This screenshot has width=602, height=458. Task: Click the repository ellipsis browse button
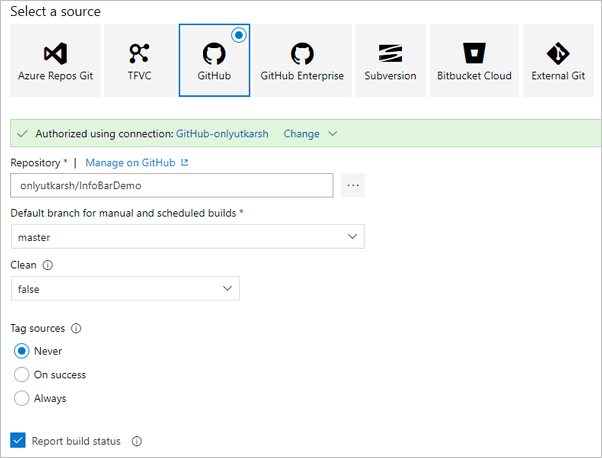point(351,185)
